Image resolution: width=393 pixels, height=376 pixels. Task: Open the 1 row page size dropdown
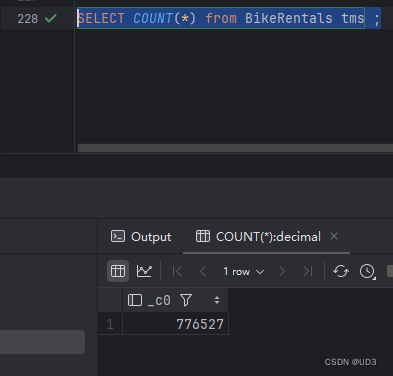[x=244, y=271]
